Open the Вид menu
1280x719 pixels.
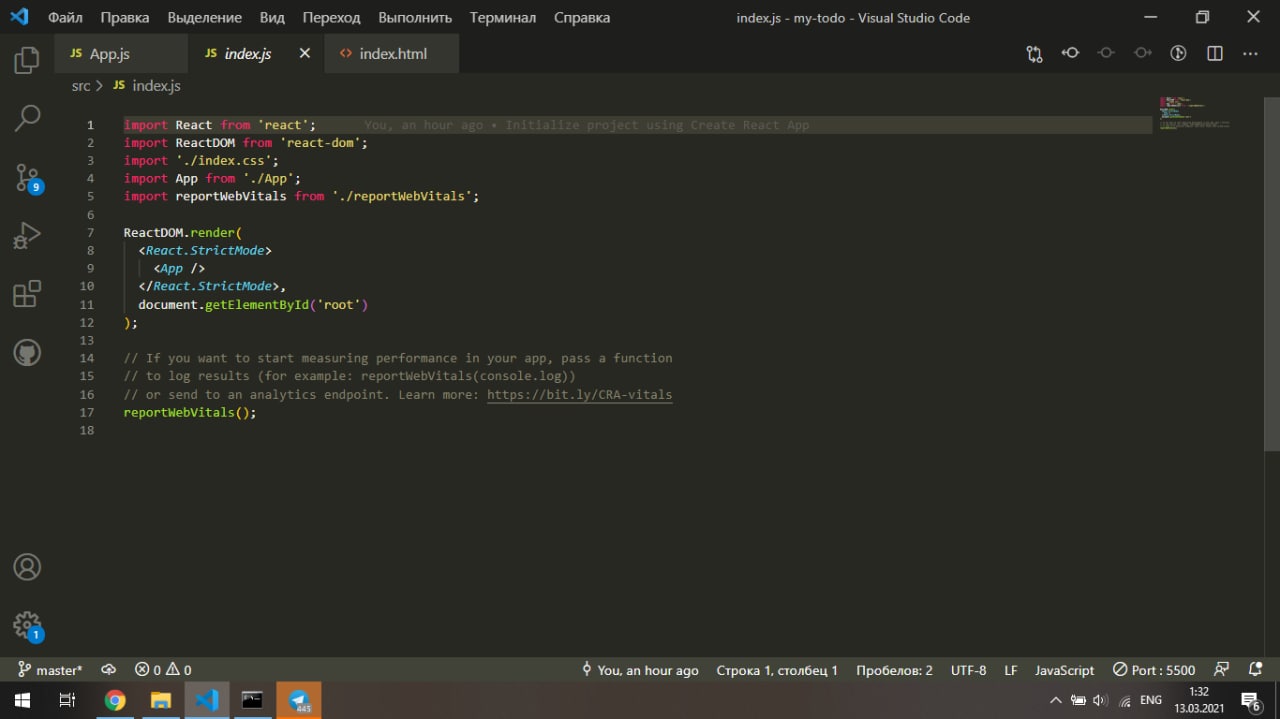click(272, 17)
